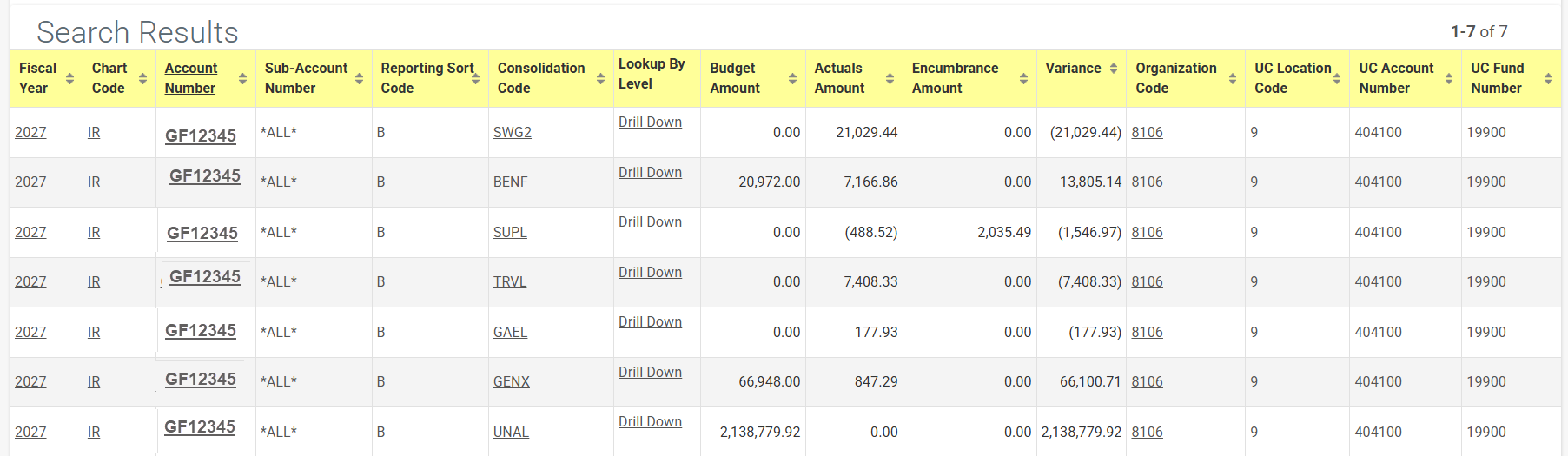
Task: Sort by Fiscal Year column arrows
Action: click(x=69, y=78)
